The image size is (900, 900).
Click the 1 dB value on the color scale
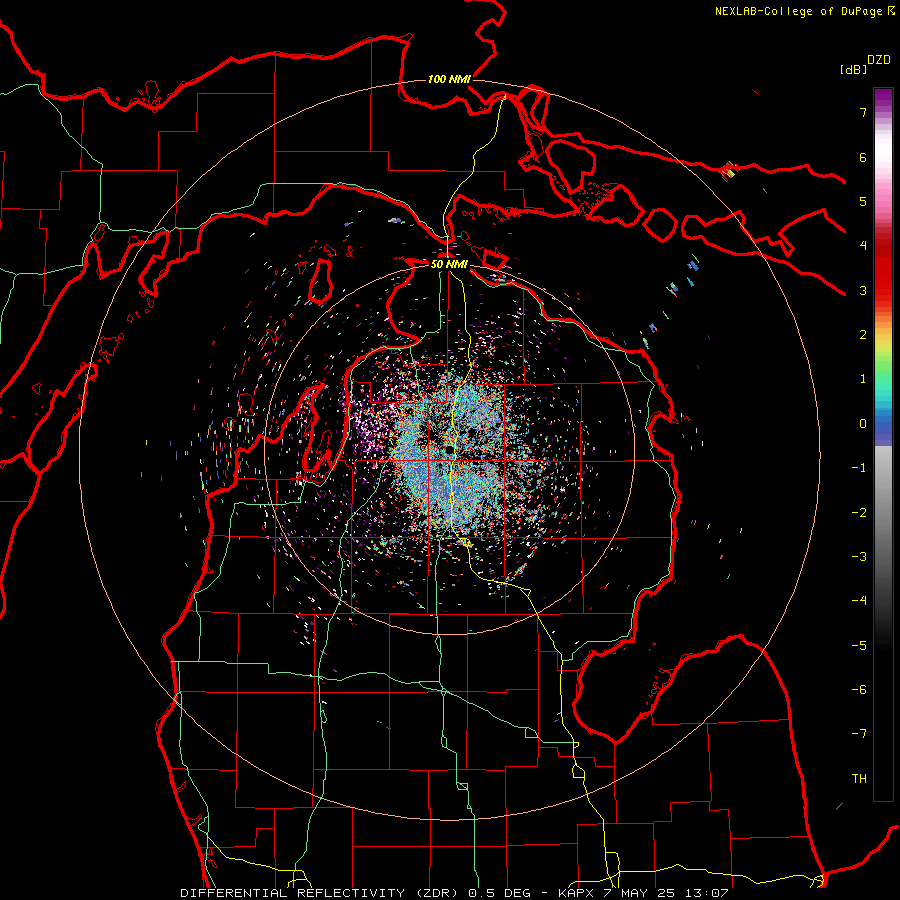(x=863, y=379)
